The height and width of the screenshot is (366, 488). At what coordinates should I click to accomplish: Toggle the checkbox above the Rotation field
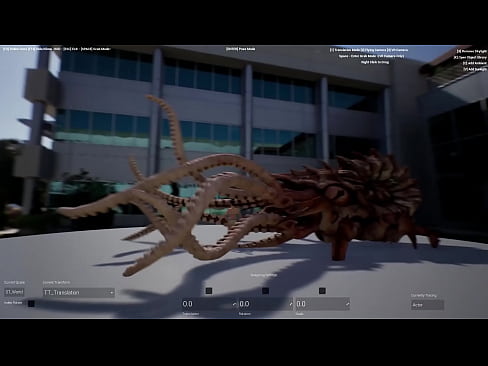pyautogui.click(x=265, y=291)
